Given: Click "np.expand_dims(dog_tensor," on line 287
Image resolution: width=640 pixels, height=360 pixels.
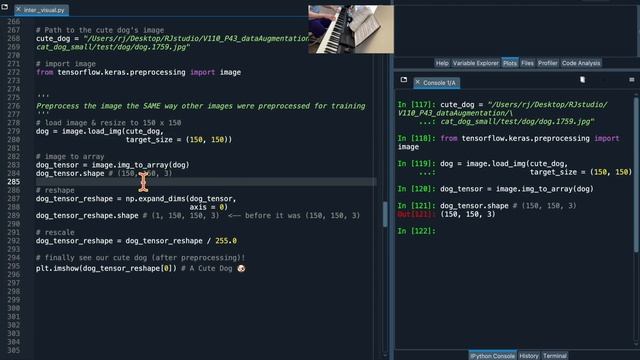Looking at the screenshot, I should [181, 199].
